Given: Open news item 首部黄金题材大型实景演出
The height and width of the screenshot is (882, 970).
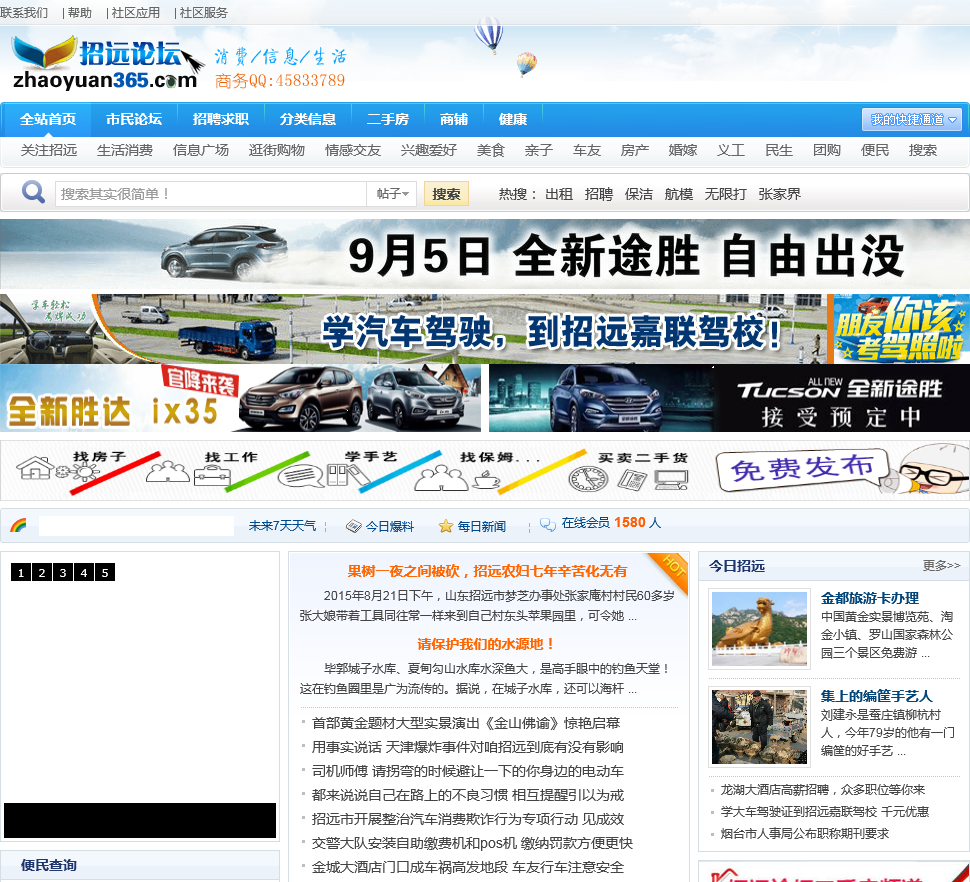Looking at the screenshot, I should tap(466, 723).
